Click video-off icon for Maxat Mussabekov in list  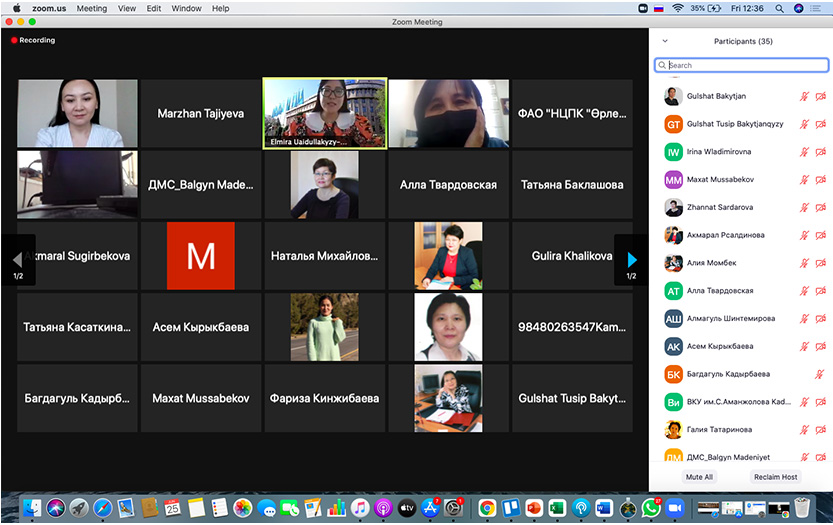pos(820,180)
